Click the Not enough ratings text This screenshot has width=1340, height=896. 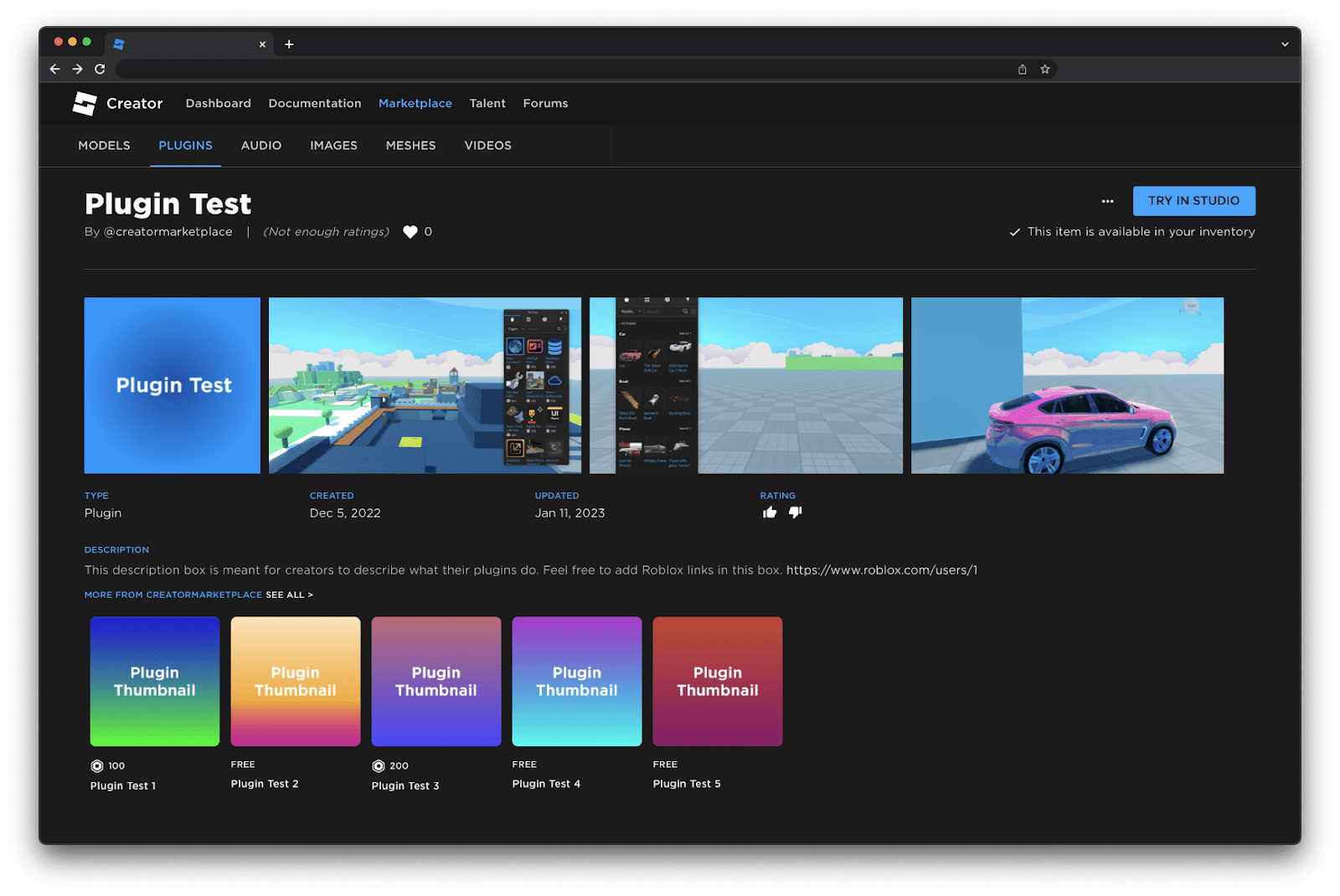pos(327,232)
